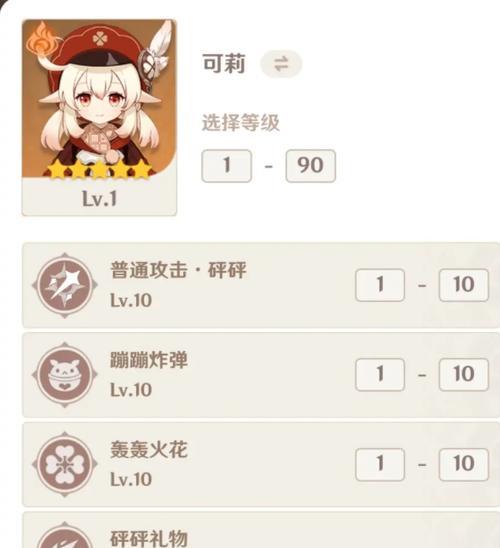Tap the 砰砰礼物 talent row
The height and width of the screenshot is (548, 500).
tap(261, 530)
